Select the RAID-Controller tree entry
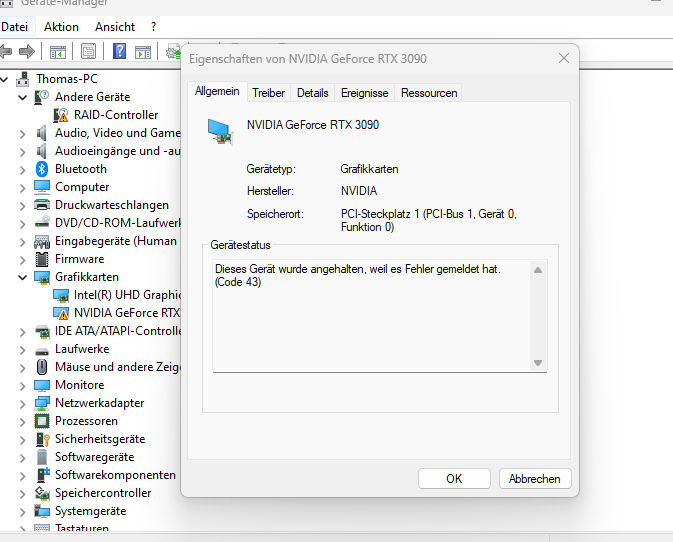The width and height of the screenshot is (673, 542). (116, 115)
